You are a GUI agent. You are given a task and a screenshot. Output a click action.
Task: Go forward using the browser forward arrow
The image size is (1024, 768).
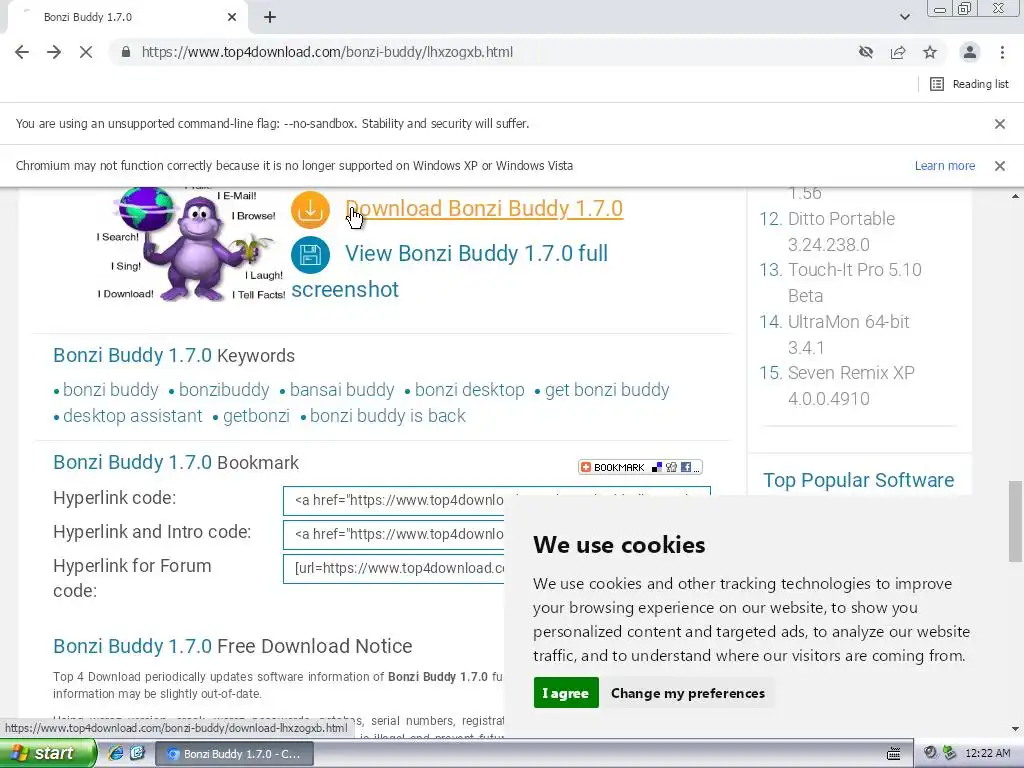coord(54,52)
